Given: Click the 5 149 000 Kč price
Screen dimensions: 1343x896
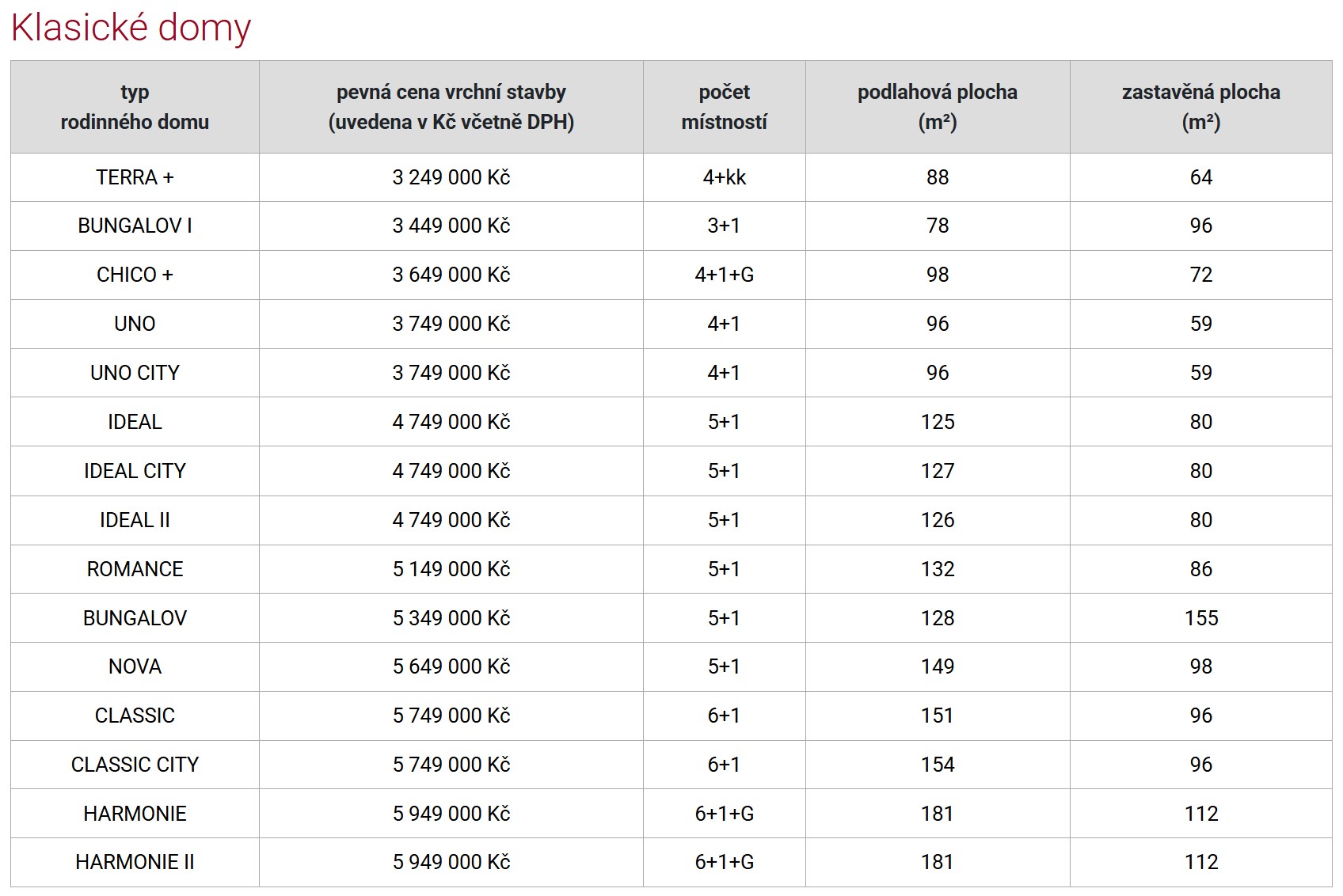Looking at the screenshot, I should pos(451,569).
